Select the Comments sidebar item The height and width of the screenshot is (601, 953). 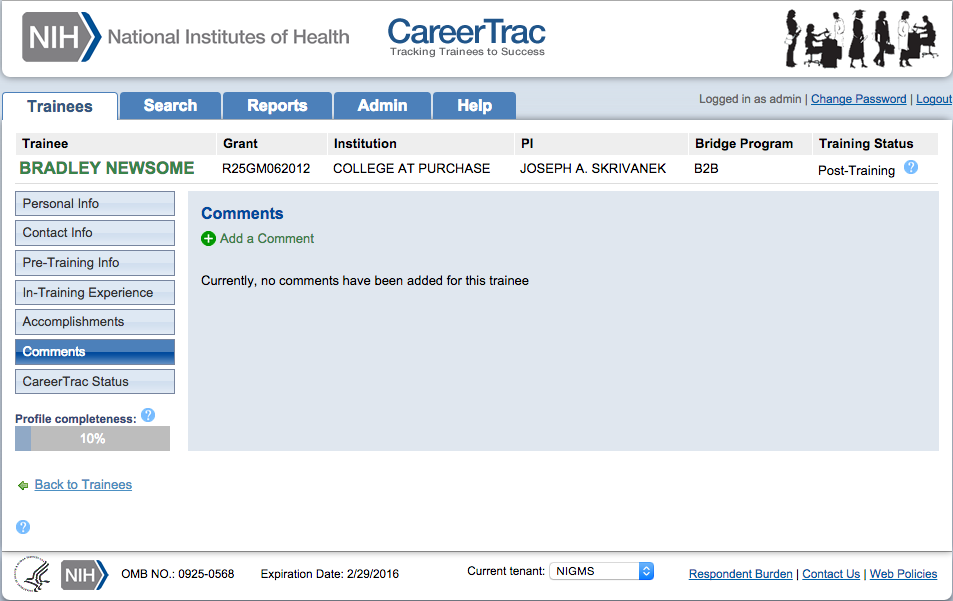[x=95, y=352]
